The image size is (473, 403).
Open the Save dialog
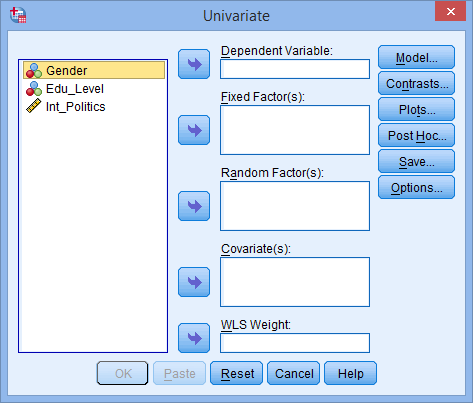(416, 161)
